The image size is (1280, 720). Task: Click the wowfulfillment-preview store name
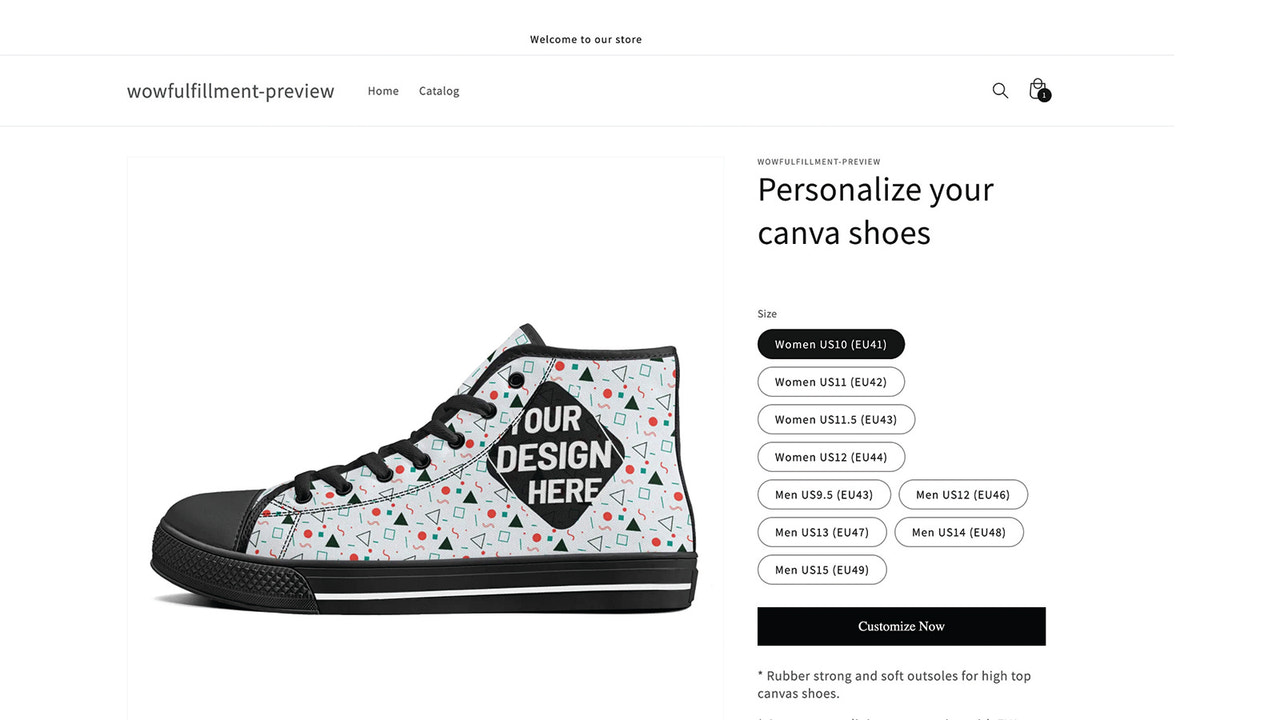230,90
